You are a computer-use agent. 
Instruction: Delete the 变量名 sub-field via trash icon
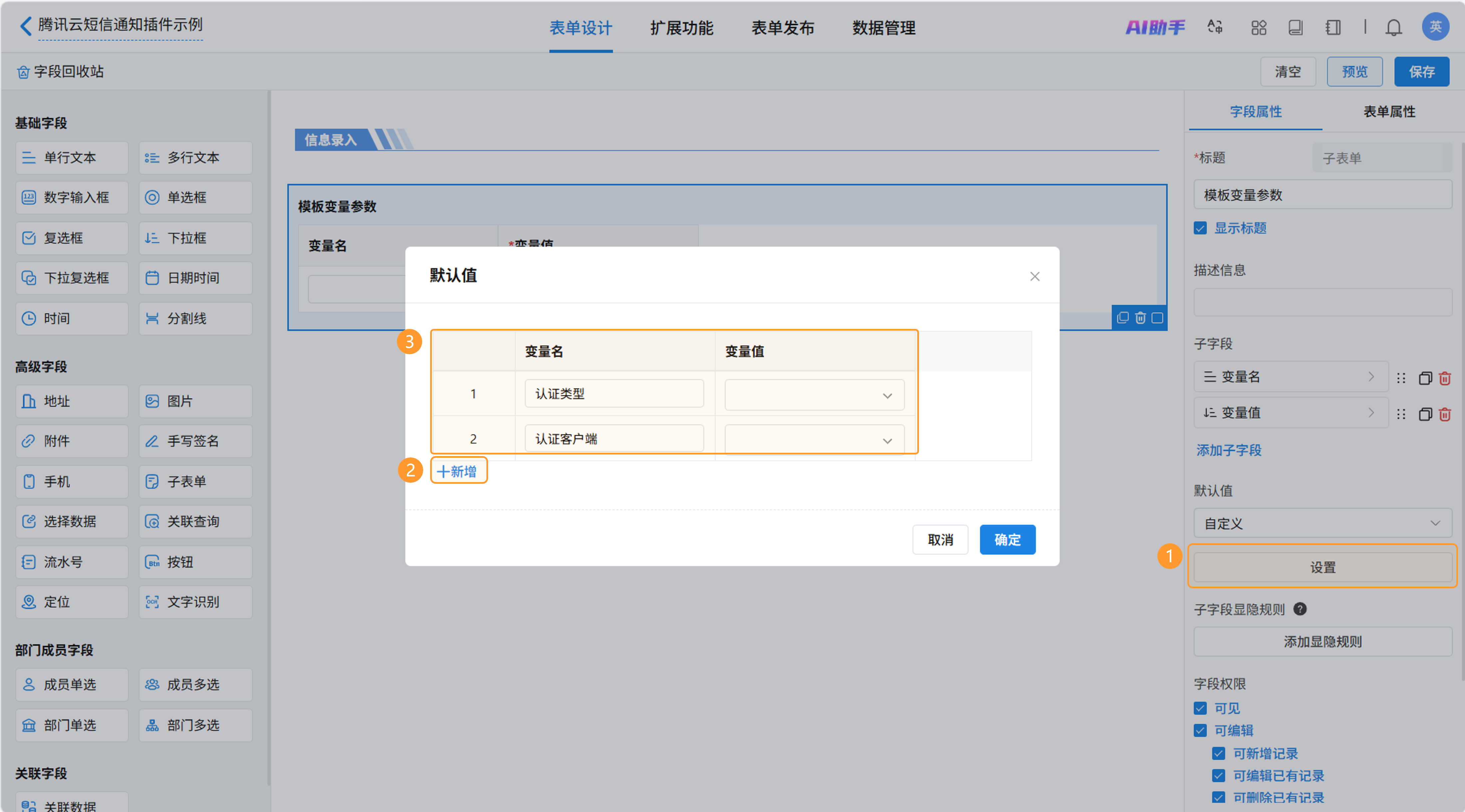(1445, 378)
